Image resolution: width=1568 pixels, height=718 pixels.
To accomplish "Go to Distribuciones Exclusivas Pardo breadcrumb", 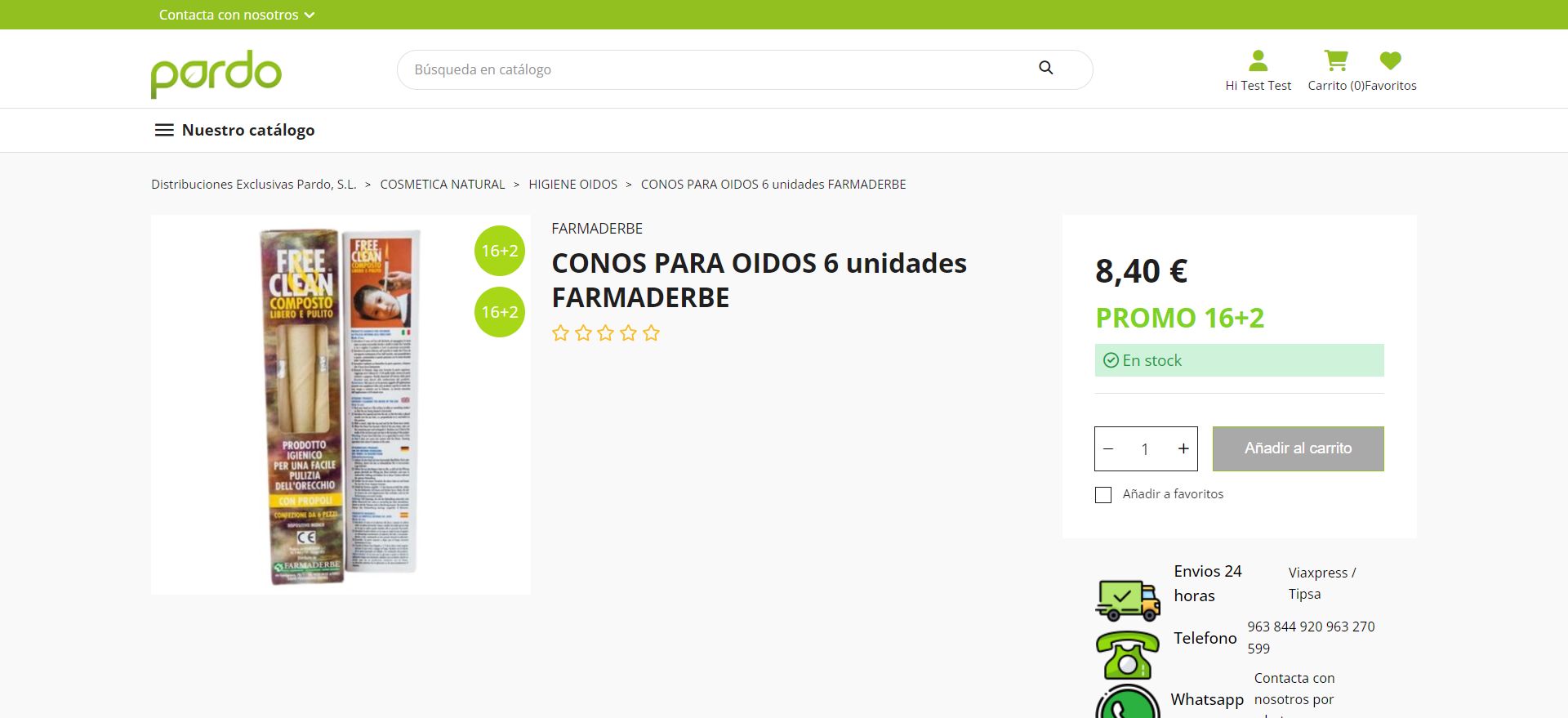I will (x=254, y=185).
